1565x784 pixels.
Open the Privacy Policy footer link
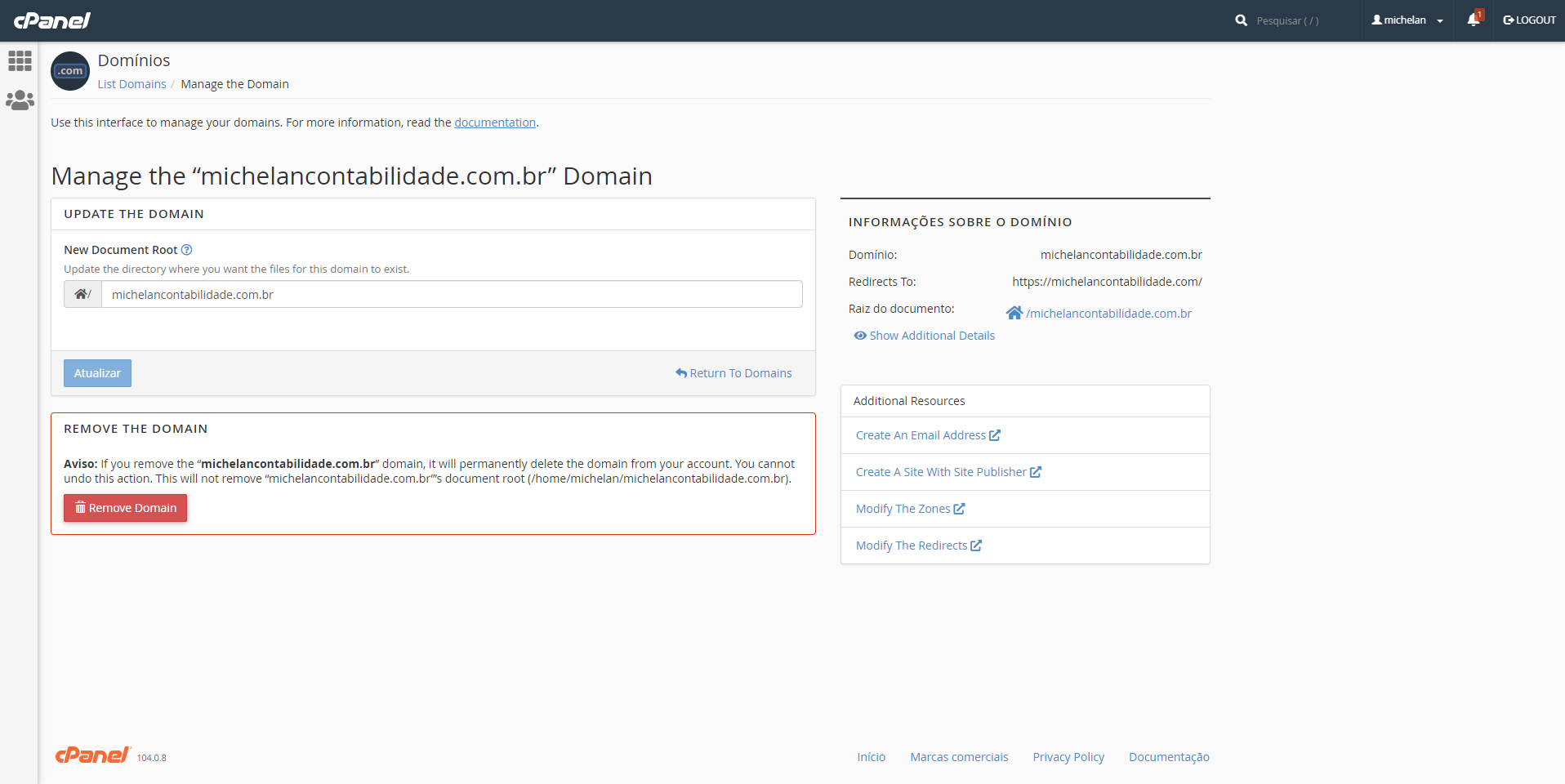tap(1068, 757)
